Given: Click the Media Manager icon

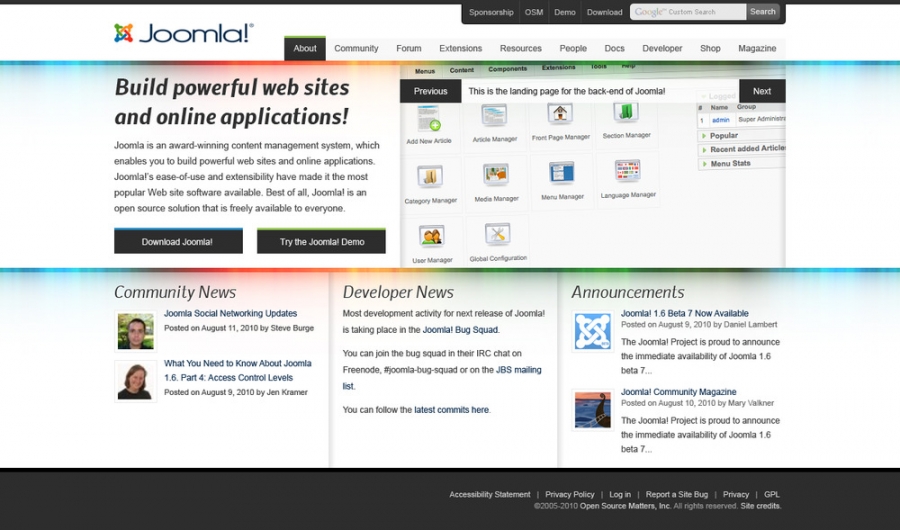Looking at the screenshot, I should coord(496,175).
